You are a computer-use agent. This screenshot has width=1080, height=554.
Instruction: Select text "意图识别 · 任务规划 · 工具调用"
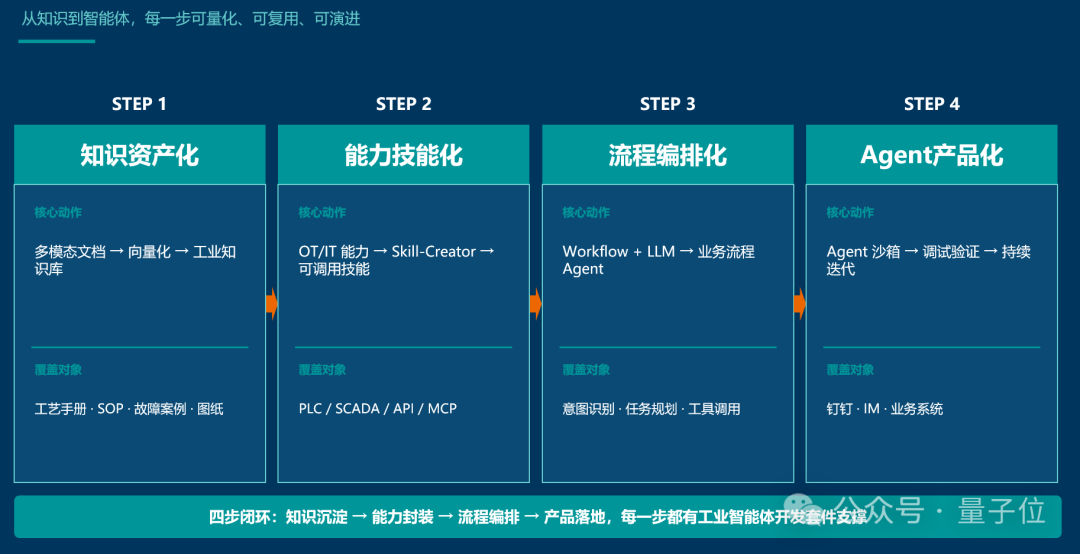[x=651, y=409]
